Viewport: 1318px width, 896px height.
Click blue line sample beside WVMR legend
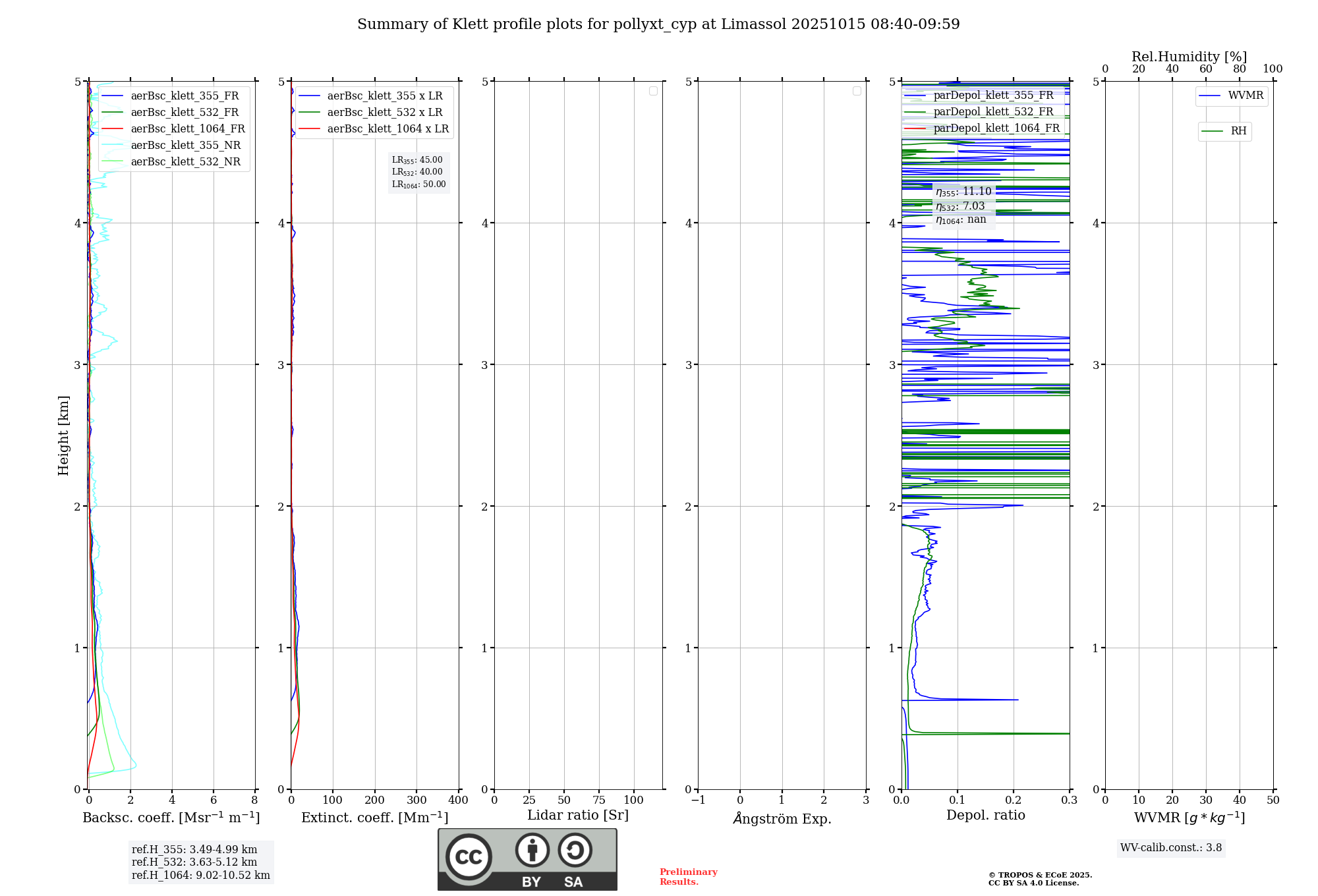pos(1210,96)
